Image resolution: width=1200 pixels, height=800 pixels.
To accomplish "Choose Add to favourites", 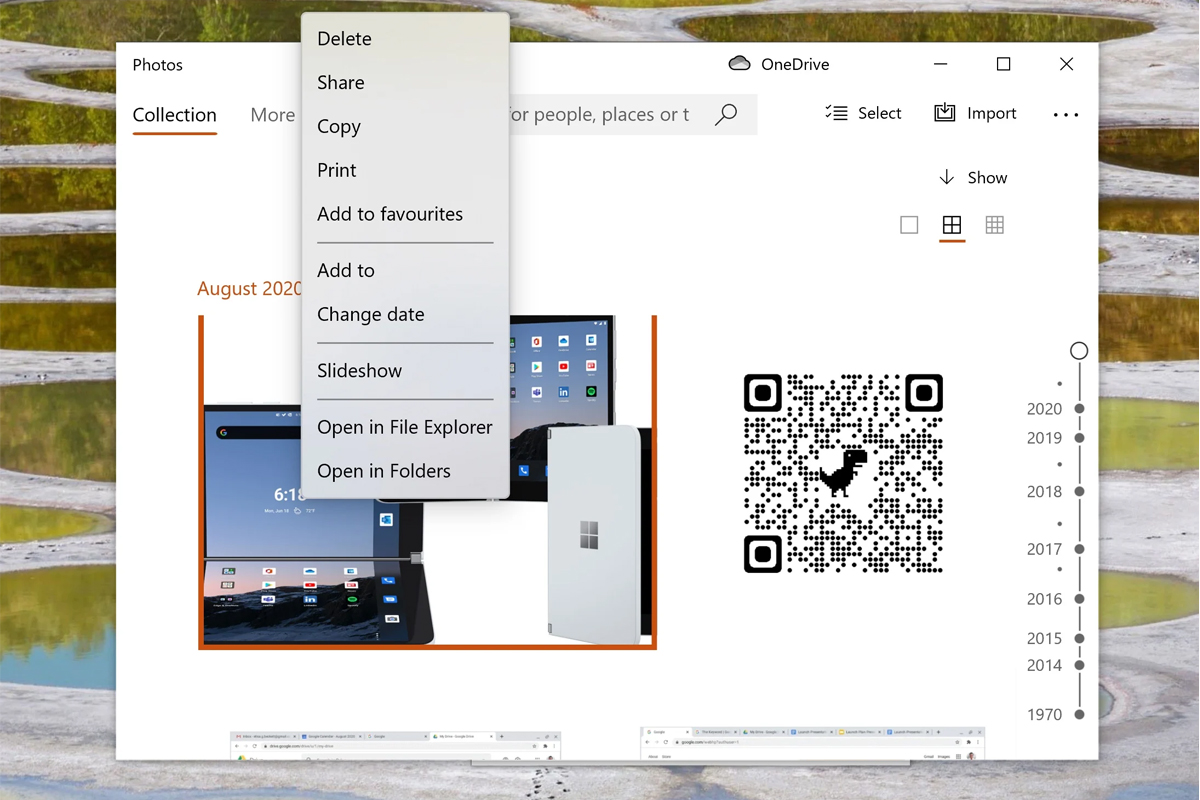I will pyautogui.click(x=390, y=214).
